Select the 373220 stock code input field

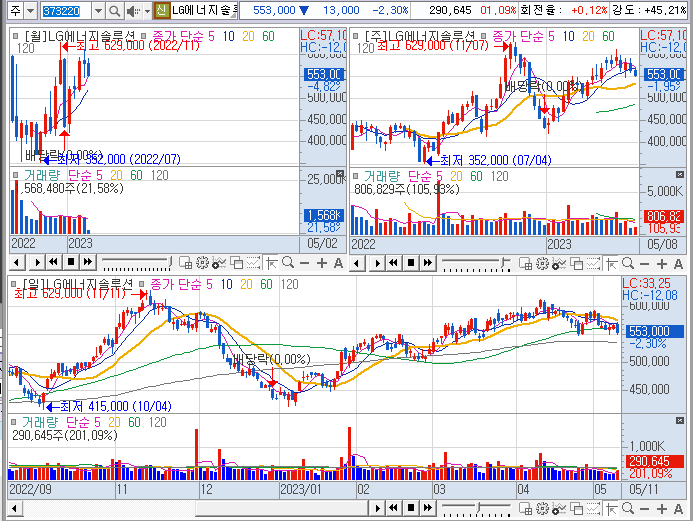(65, 11)
